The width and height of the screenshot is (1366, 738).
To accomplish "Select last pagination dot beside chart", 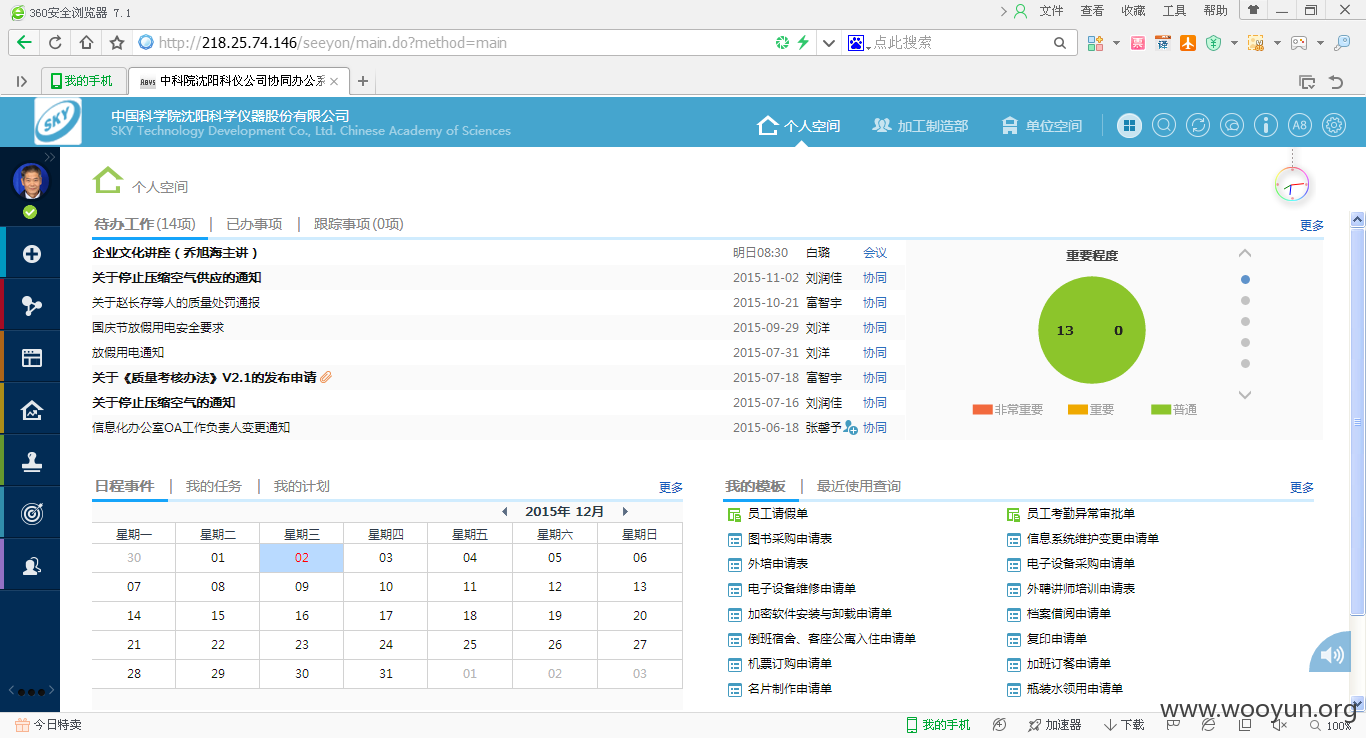I will (x=1245, y=363).
